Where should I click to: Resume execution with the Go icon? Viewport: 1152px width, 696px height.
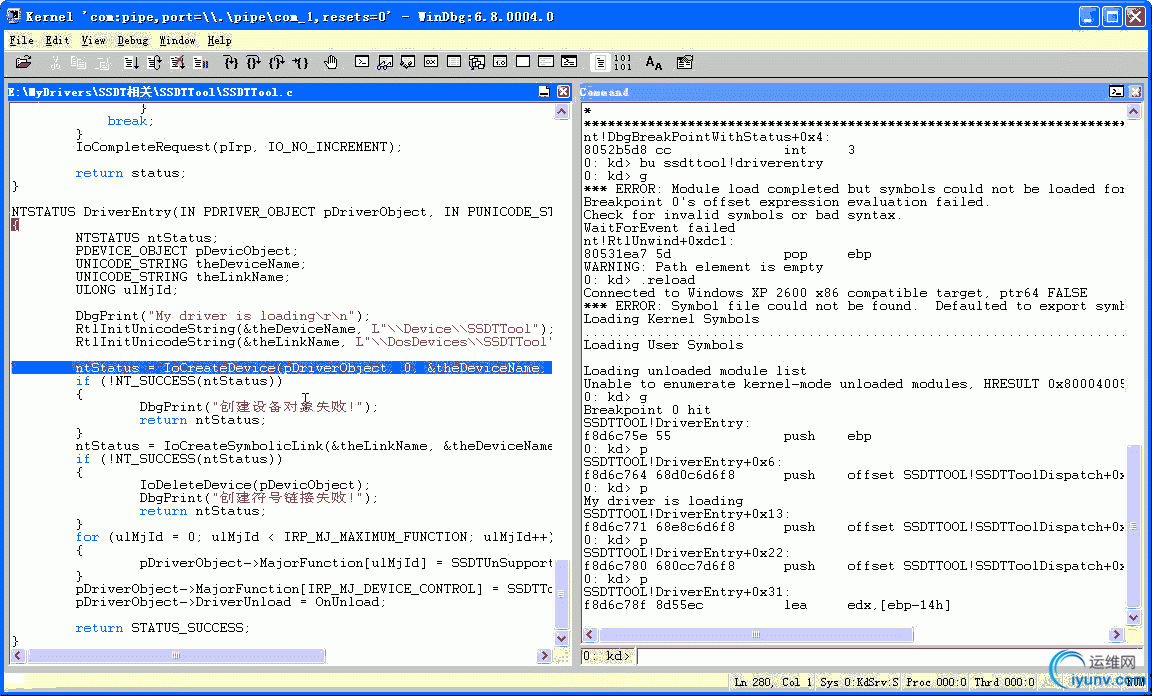(x=132, y=62)
